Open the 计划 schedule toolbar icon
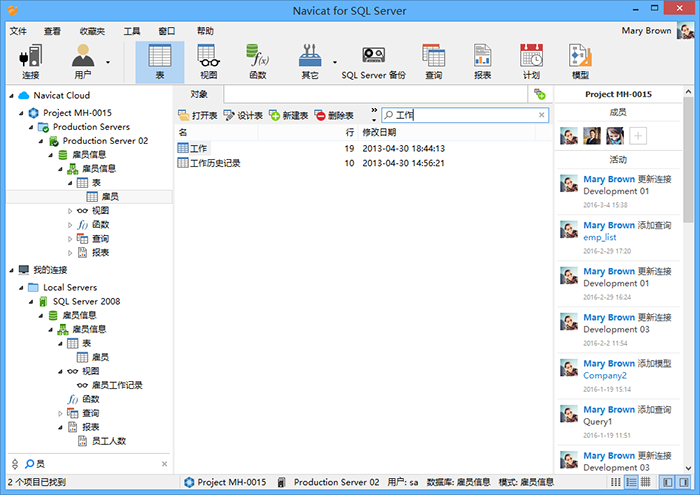Viewport: 700px width, 495px height. (531, 62)
